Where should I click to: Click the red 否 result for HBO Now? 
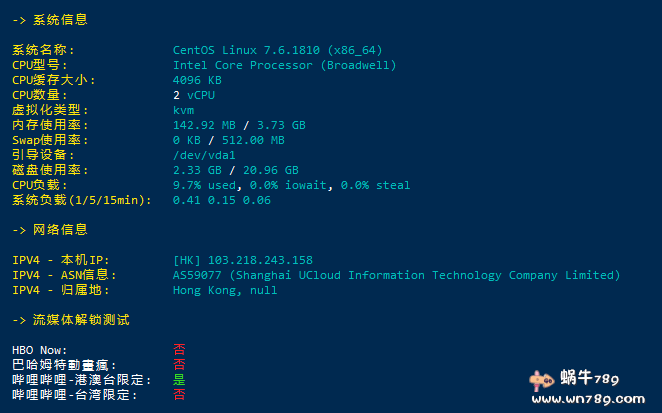(x=179, y=350)
